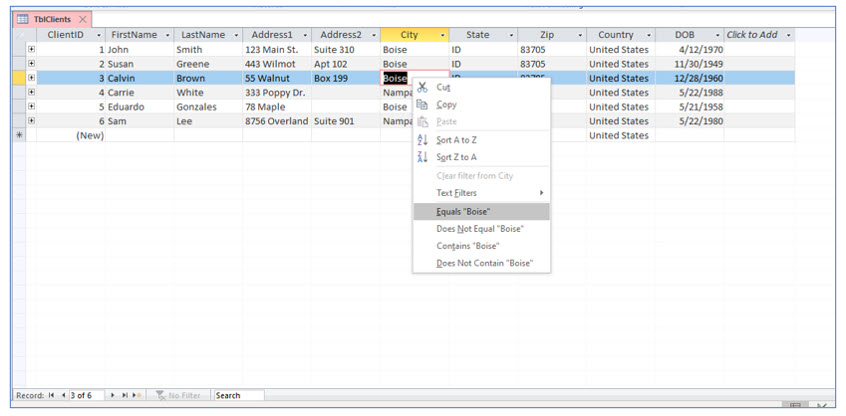Open the ClientID column dropdown arrow
The image size is (846, 416).
click(99, 35)
